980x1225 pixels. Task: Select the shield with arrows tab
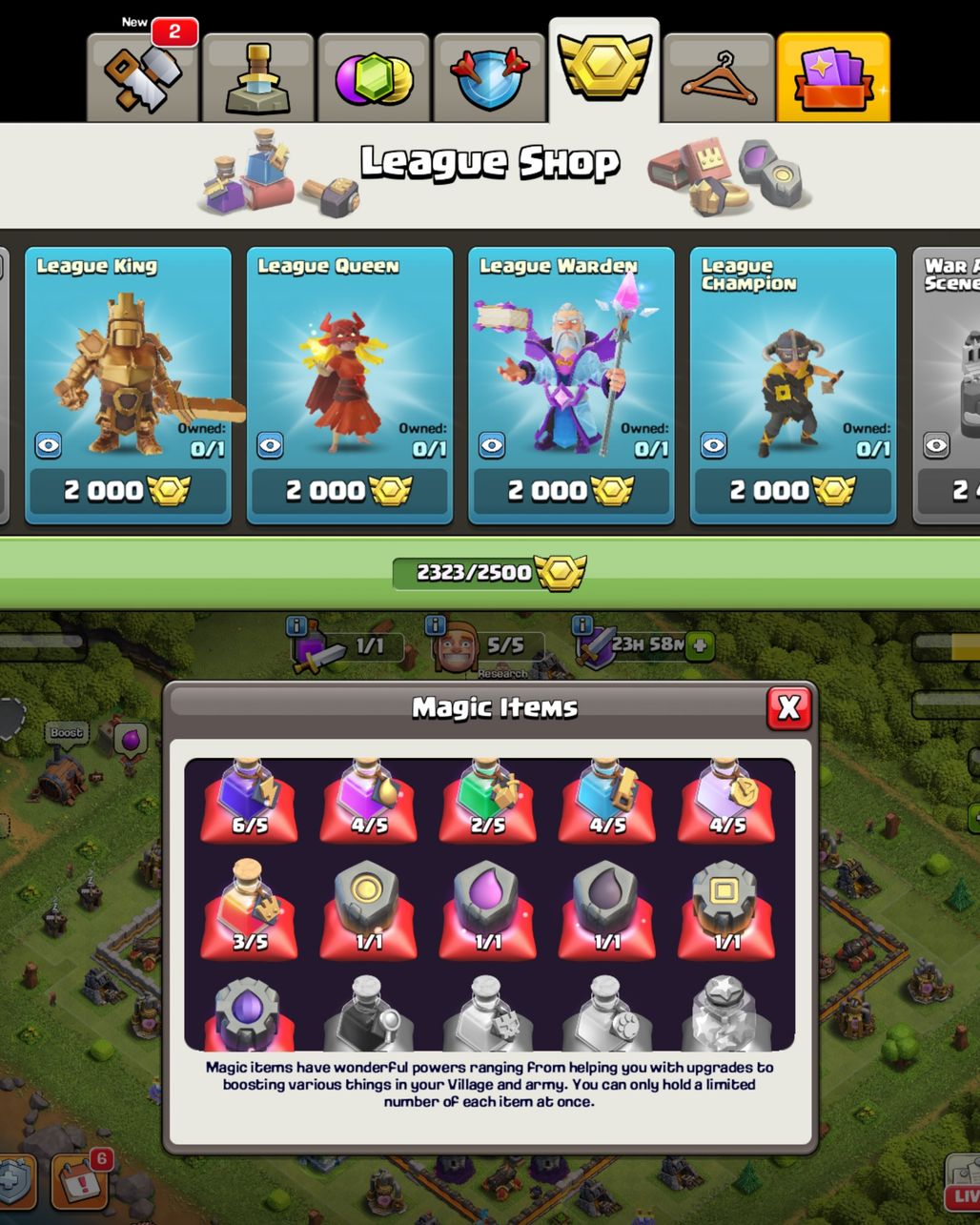pos(489,77)
